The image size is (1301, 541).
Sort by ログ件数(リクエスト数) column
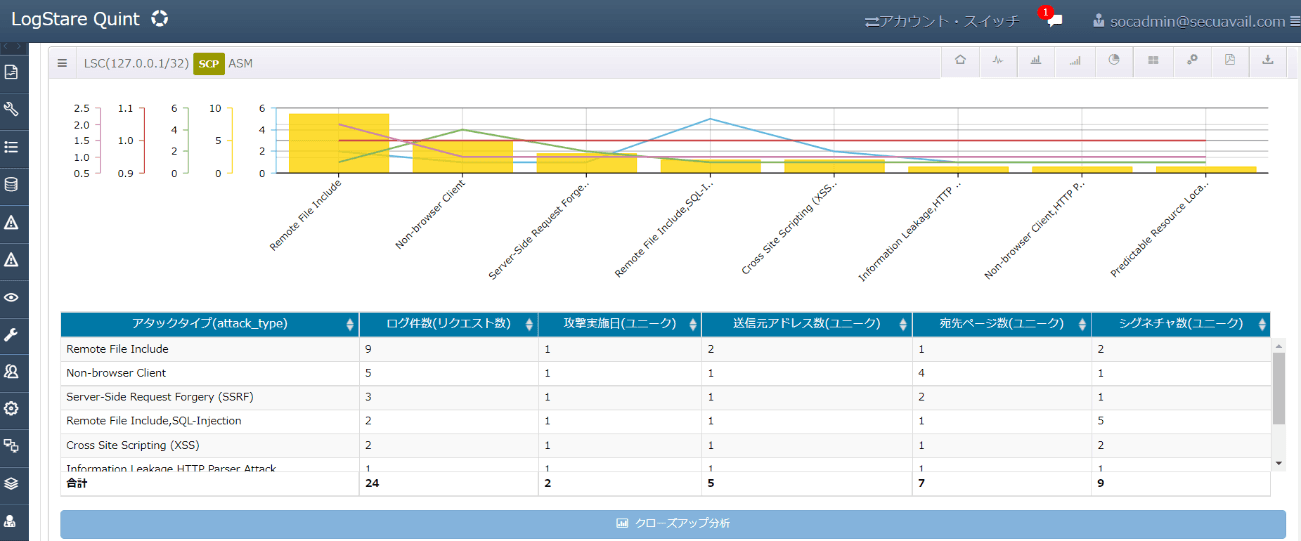point(448,324)
